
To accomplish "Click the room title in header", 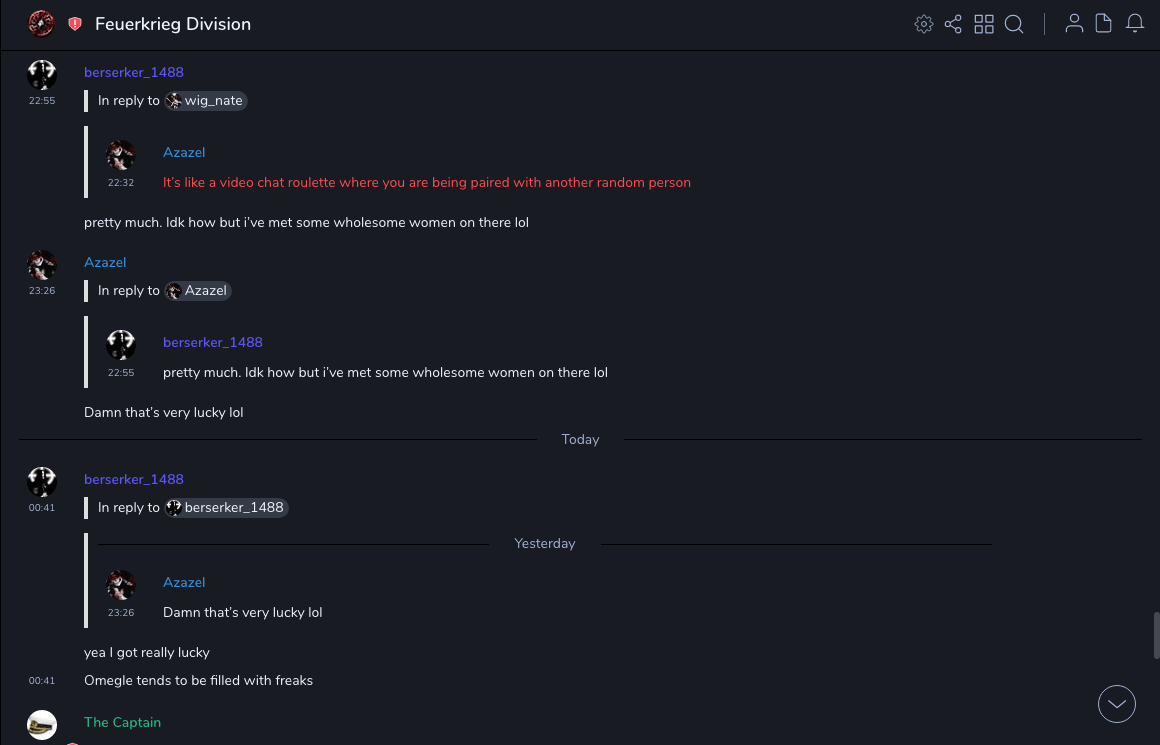I will 173,24.
